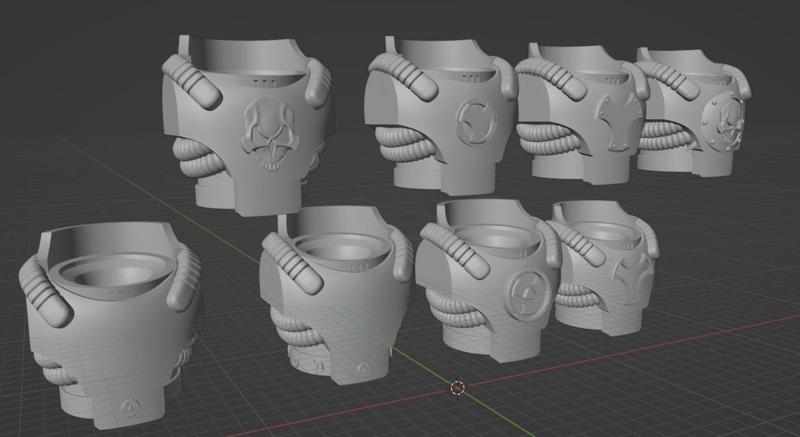Viewport: 800px width, 437px height.
Task: Select the torso with large skull emblem
Action: click(x=248, y=127)
